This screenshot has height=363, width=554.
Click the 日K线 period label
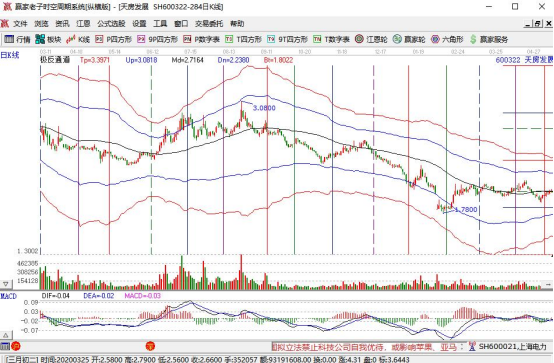coord(10,55)
